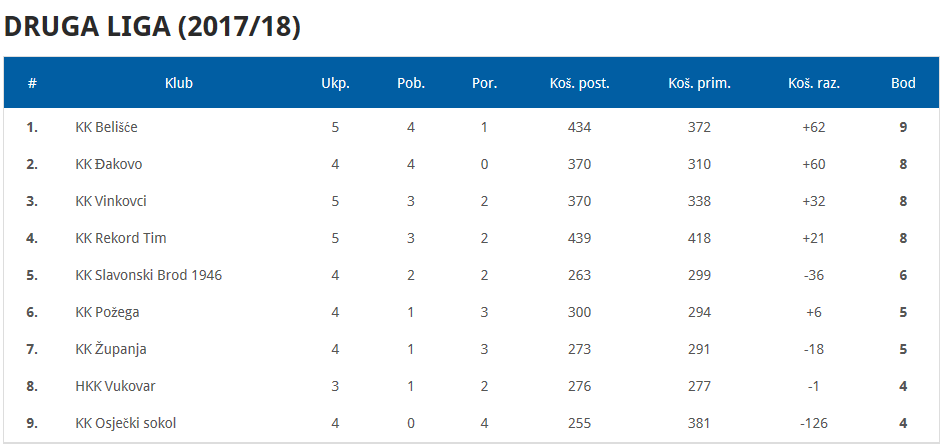Open KK Slavonski Brod 1946 entry
The image size is (942, 446).
coord(149,275)
